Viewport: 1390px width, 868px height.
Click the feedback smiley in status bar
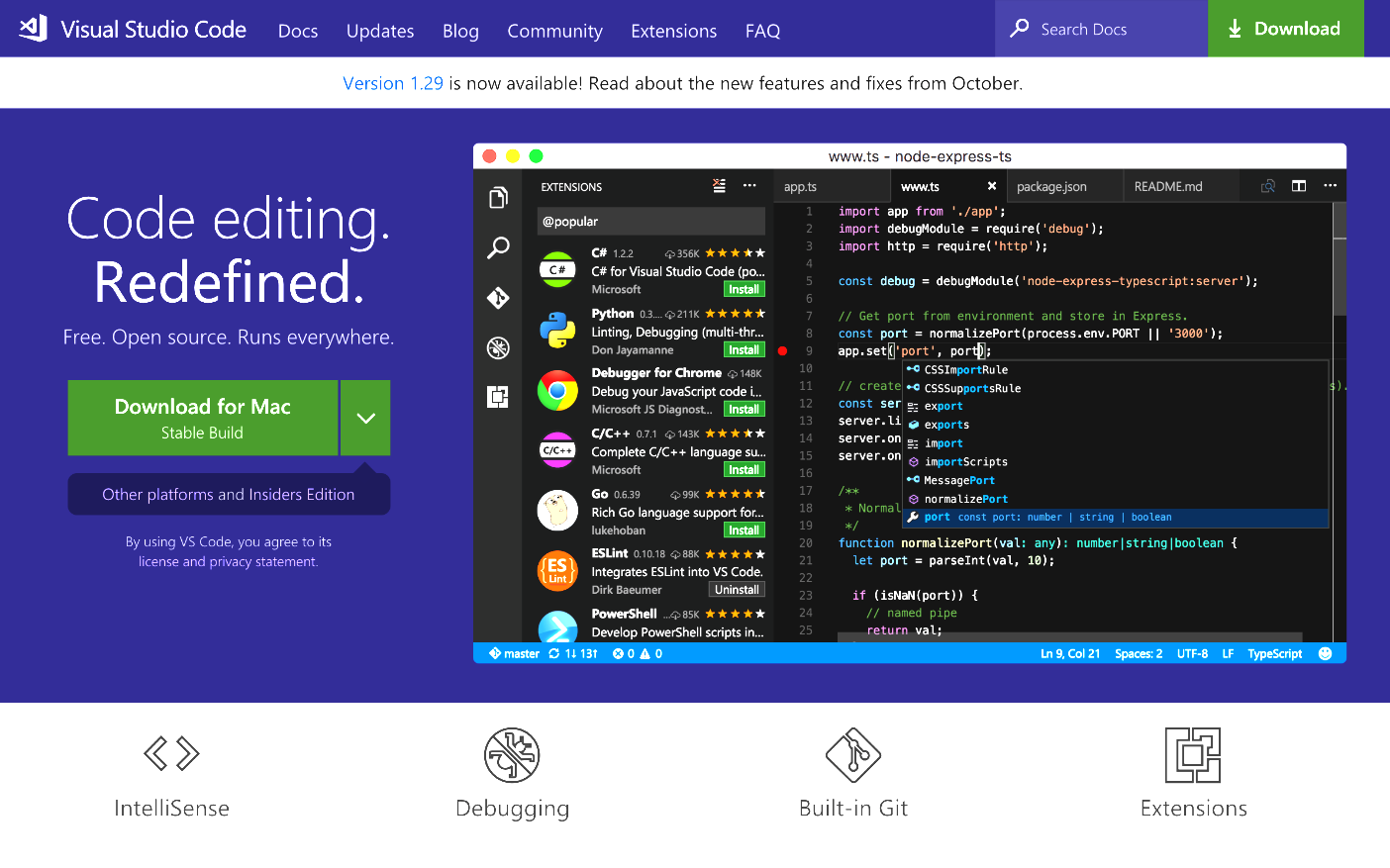tap(1326, 653)
